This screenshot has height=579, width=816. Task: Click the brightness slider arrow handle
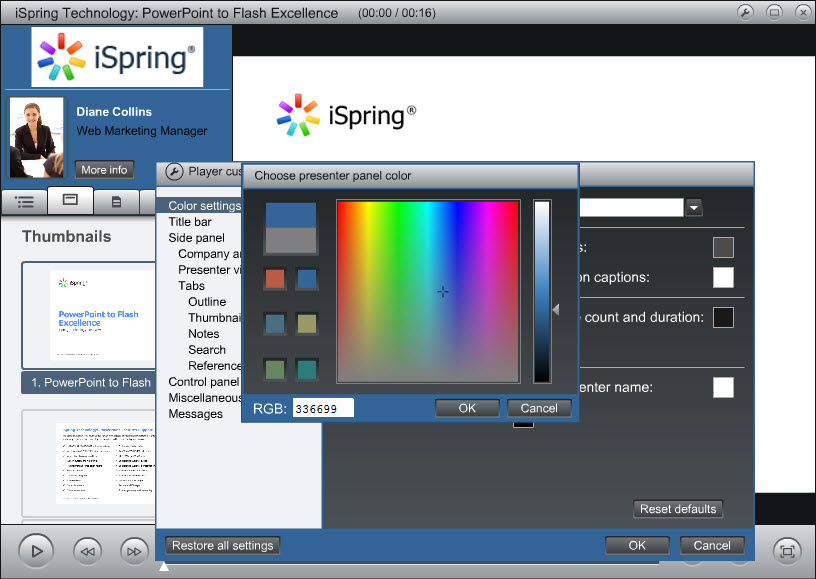pos(556,310)
